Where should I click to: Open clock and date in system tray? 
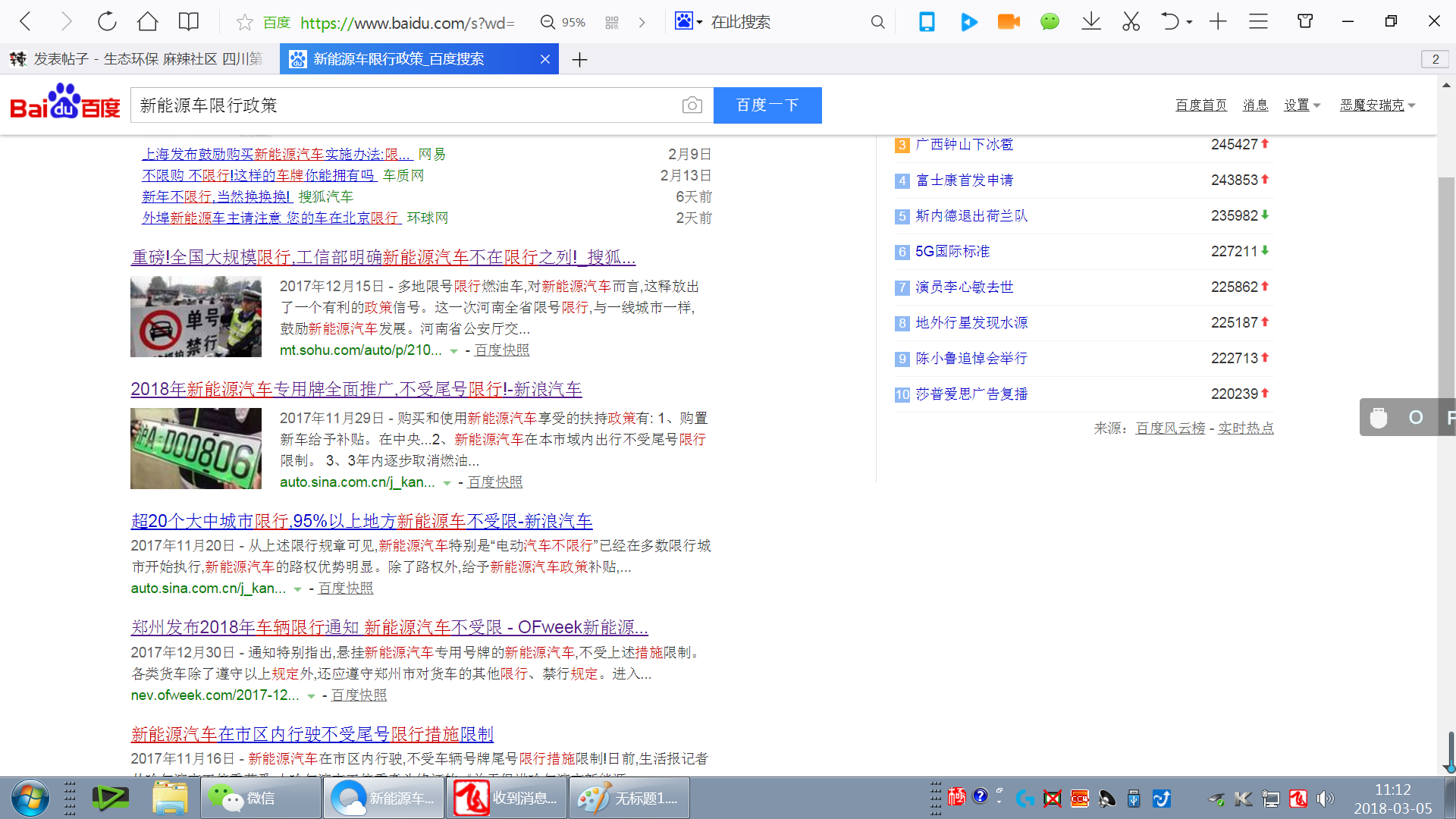[x=1392, y=799]
